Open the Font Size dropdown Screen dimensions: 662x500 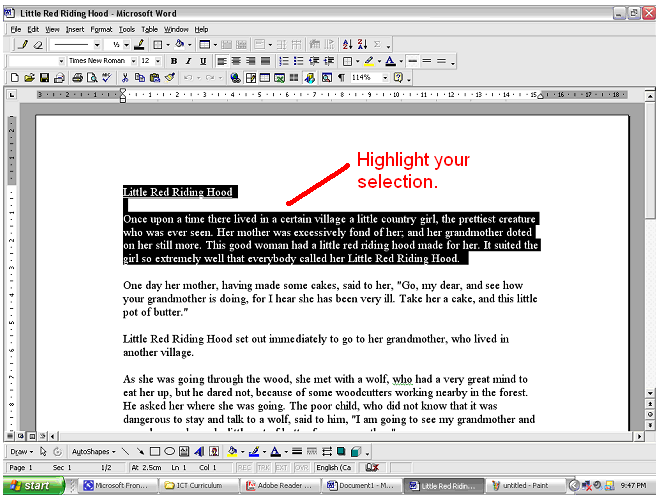158,61
